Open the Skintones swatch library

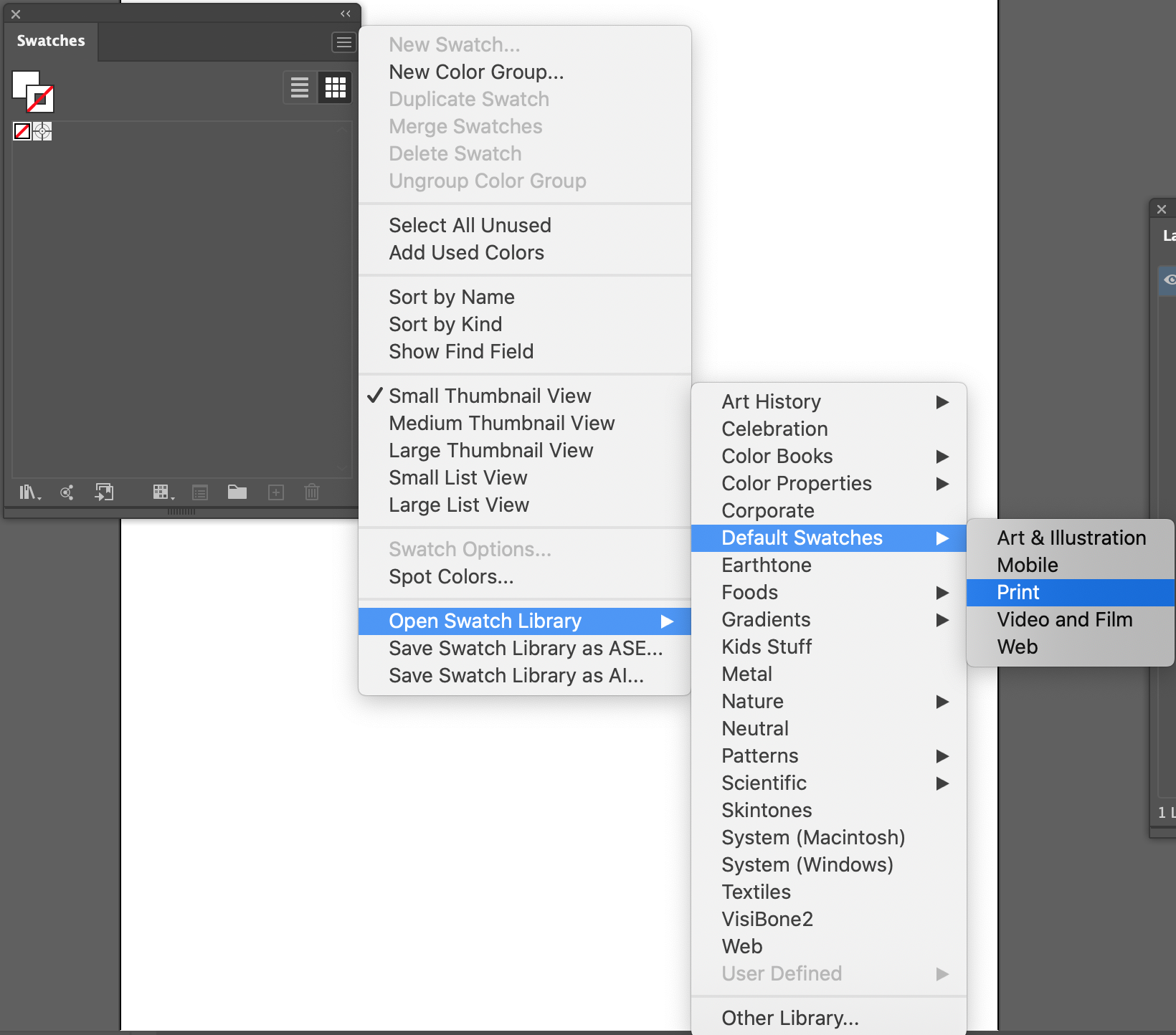click(829, 810)
